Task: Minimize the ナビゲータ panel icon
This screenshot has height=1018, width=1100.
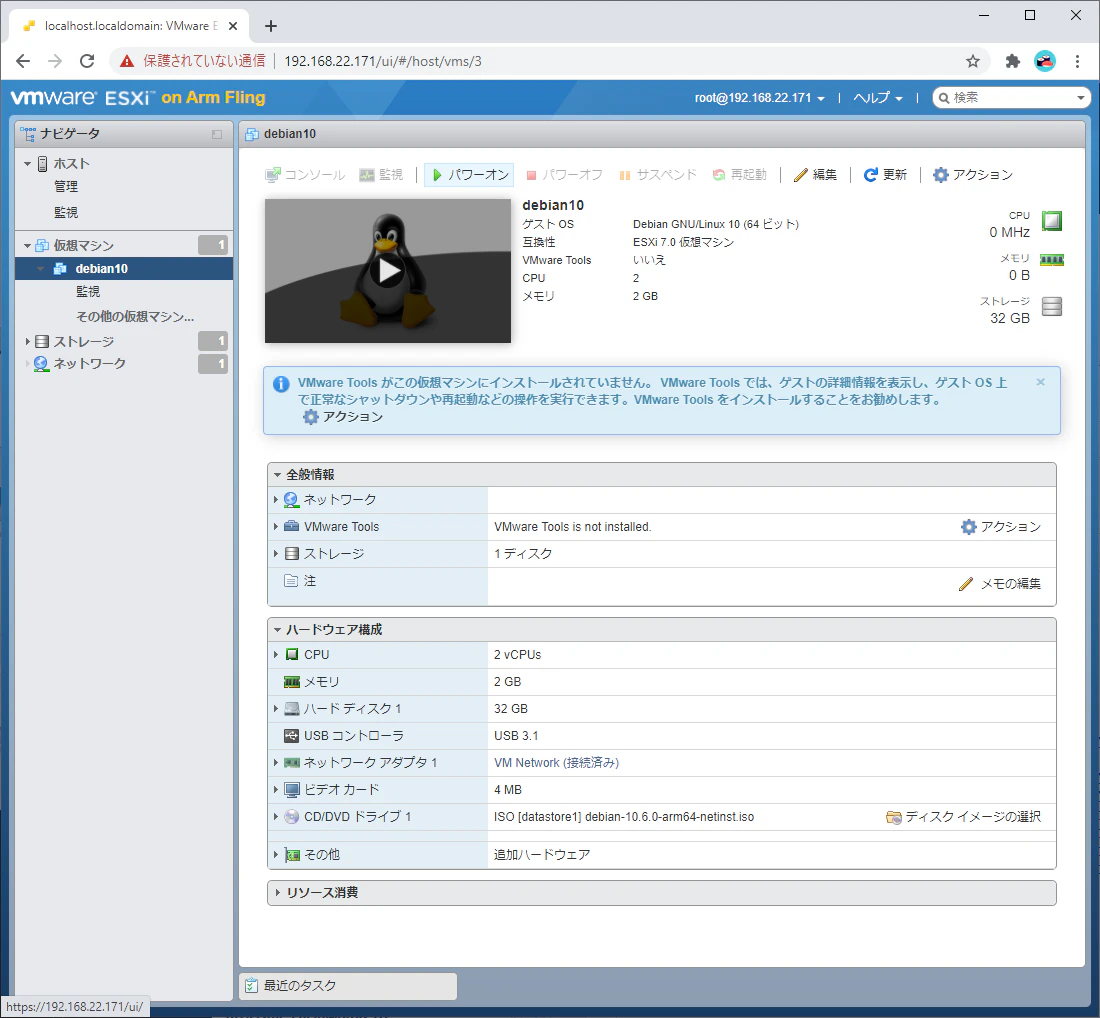Action: click(x=217, y=134)
